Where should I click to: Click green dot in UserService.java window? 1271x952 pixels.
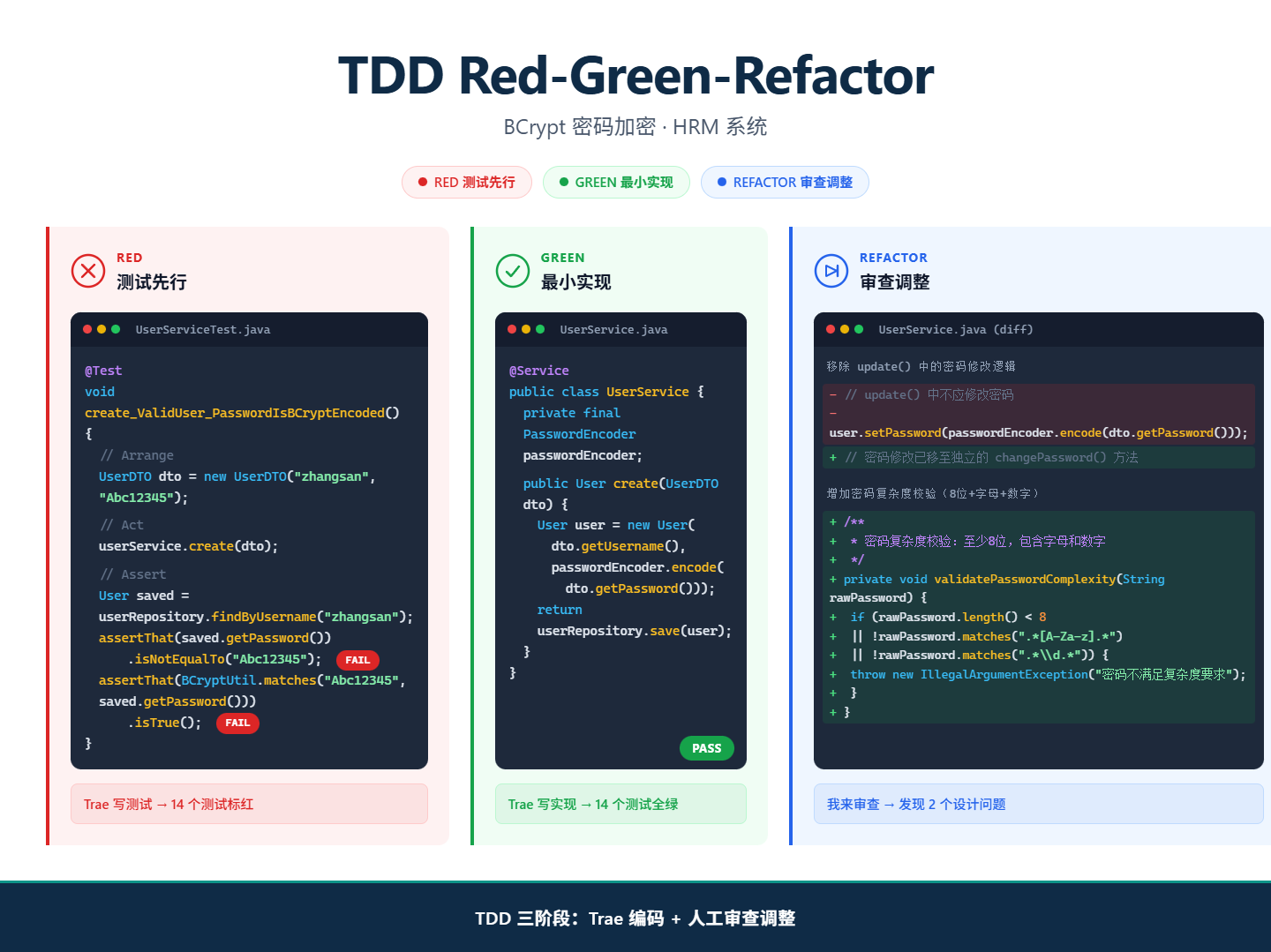click(x=540, y=329)
